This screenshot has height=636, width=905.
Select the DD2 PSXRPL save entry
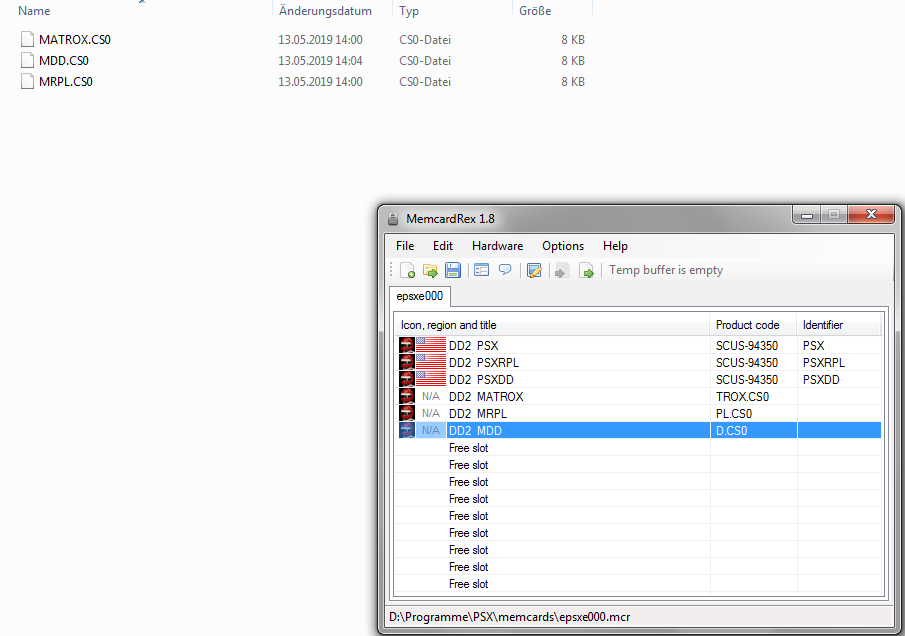(483, 362)
